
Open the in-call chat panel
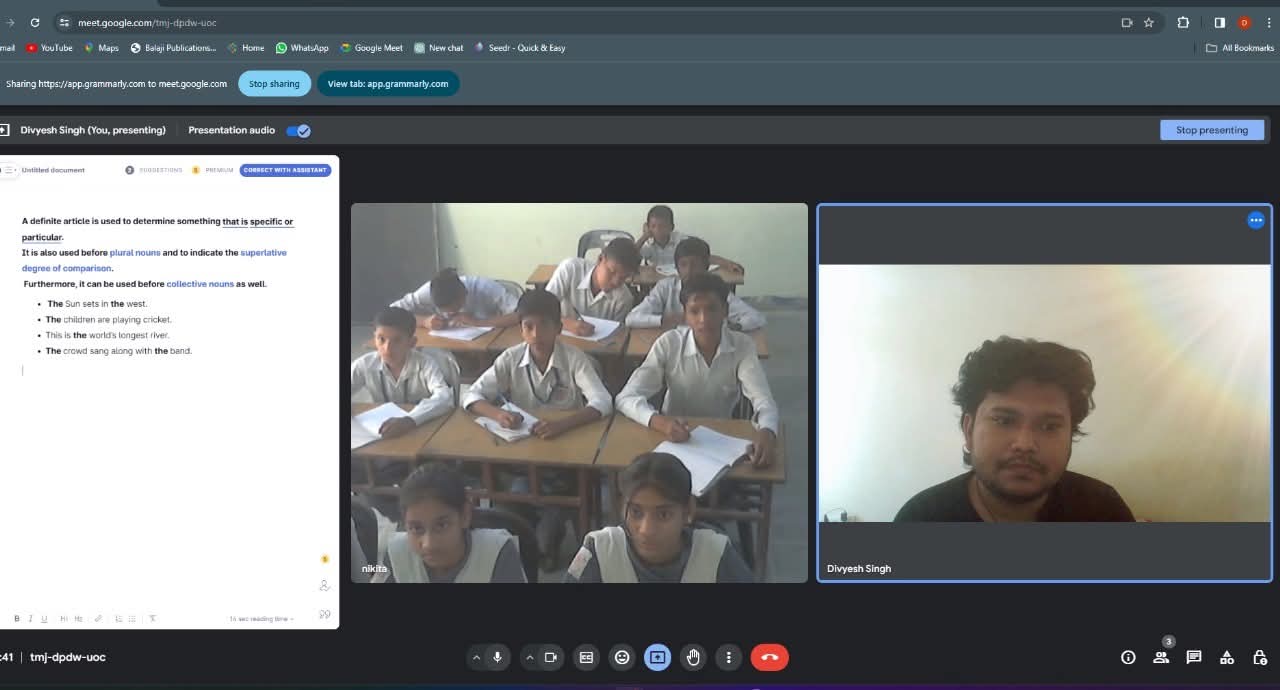[1194, 657]
